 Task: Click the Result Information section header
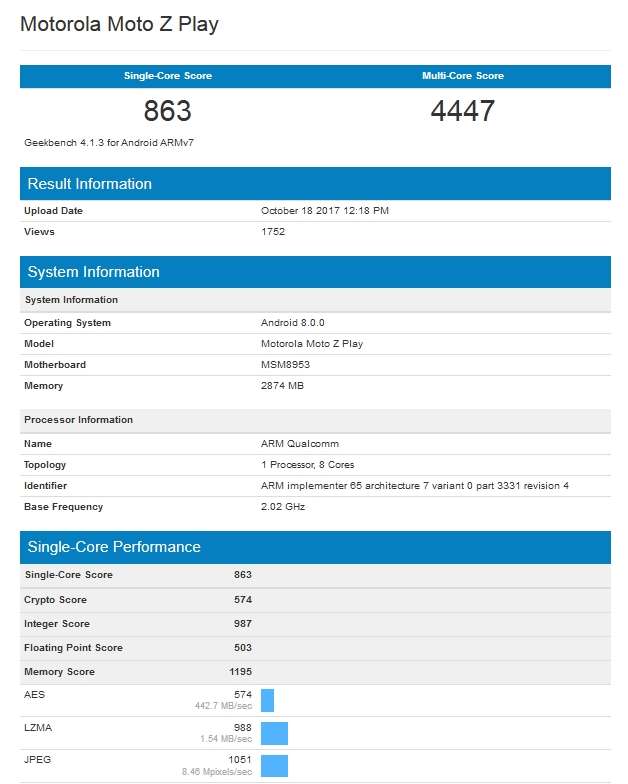click(x=90, y=184)
